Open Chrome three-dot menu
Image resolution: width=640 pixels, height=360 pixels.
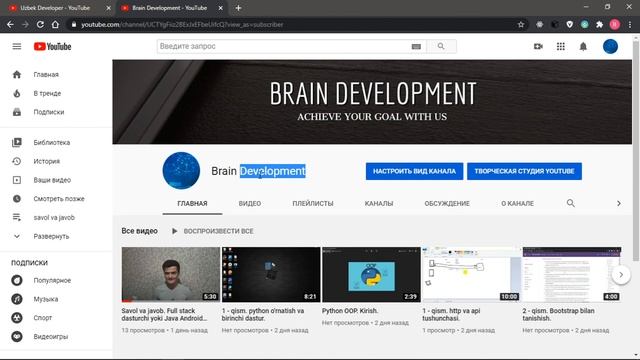[x=630, y=24]
